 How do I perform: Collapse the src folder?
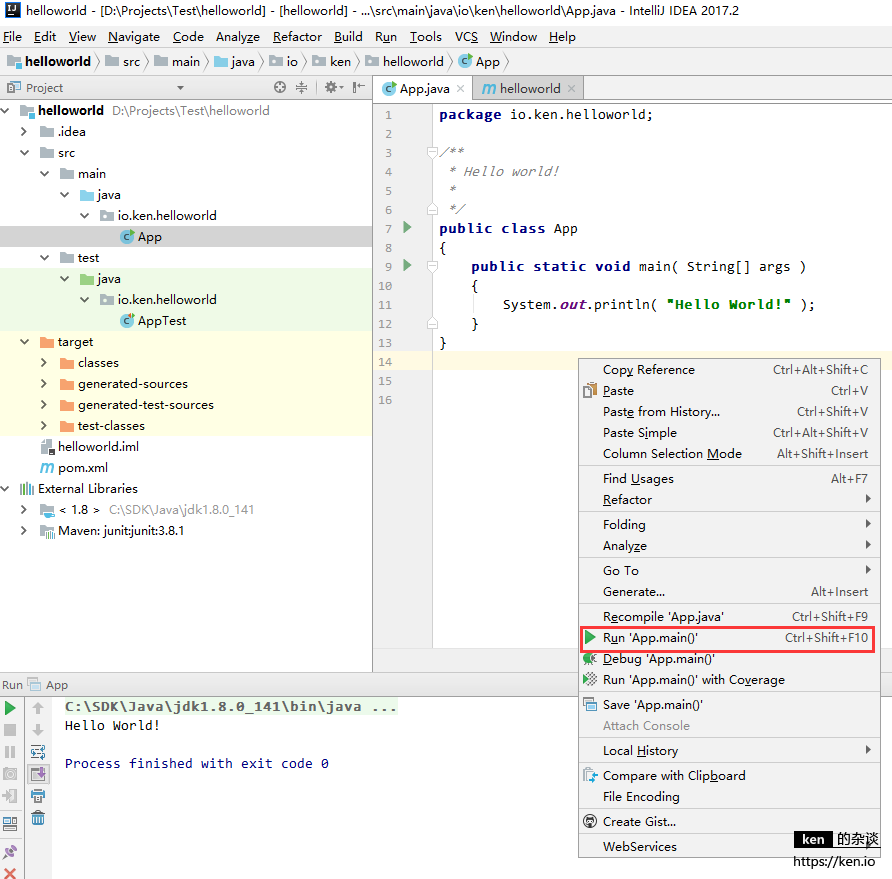click(x=24, y=152)
